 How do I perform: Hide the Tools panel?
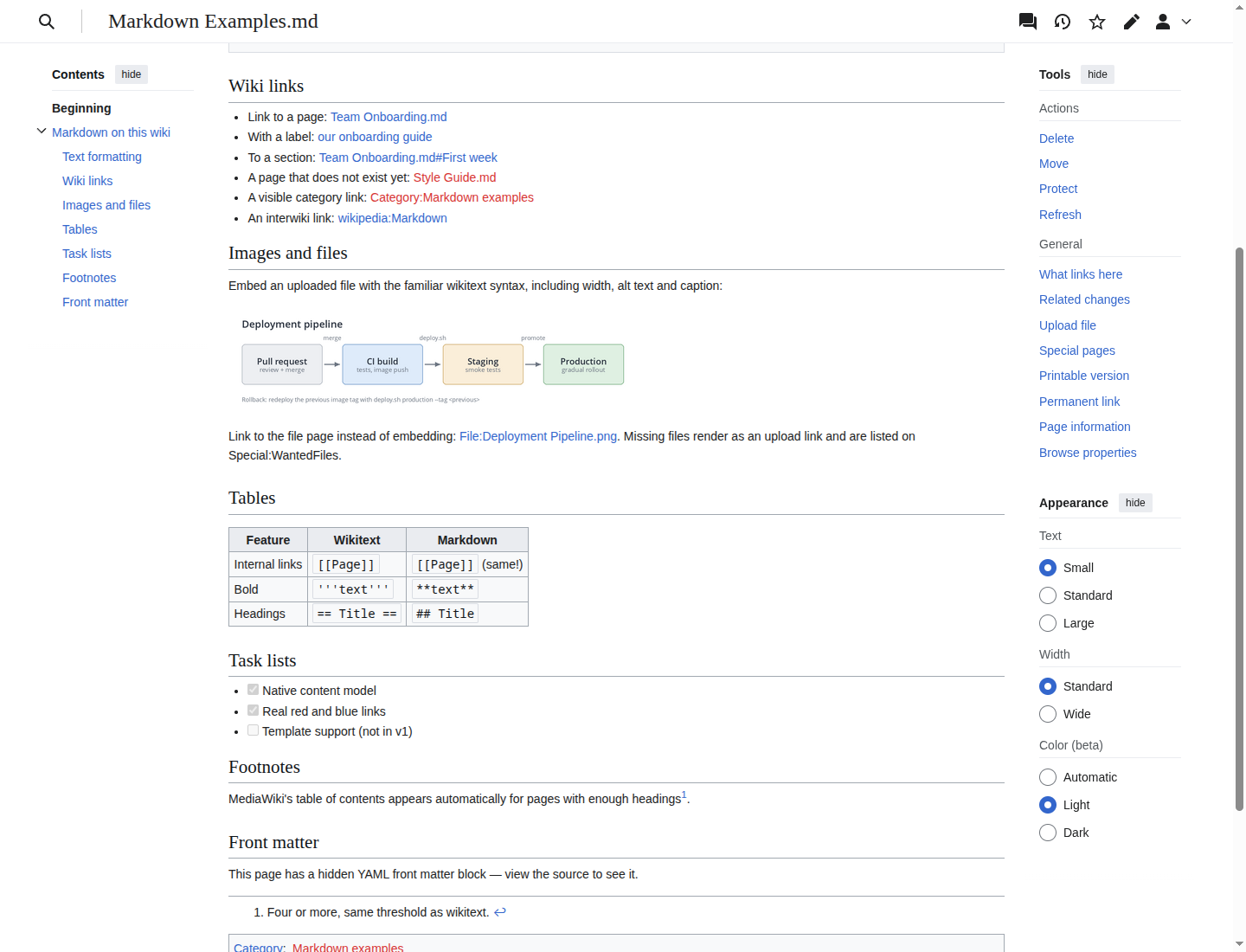[1097, 74]
